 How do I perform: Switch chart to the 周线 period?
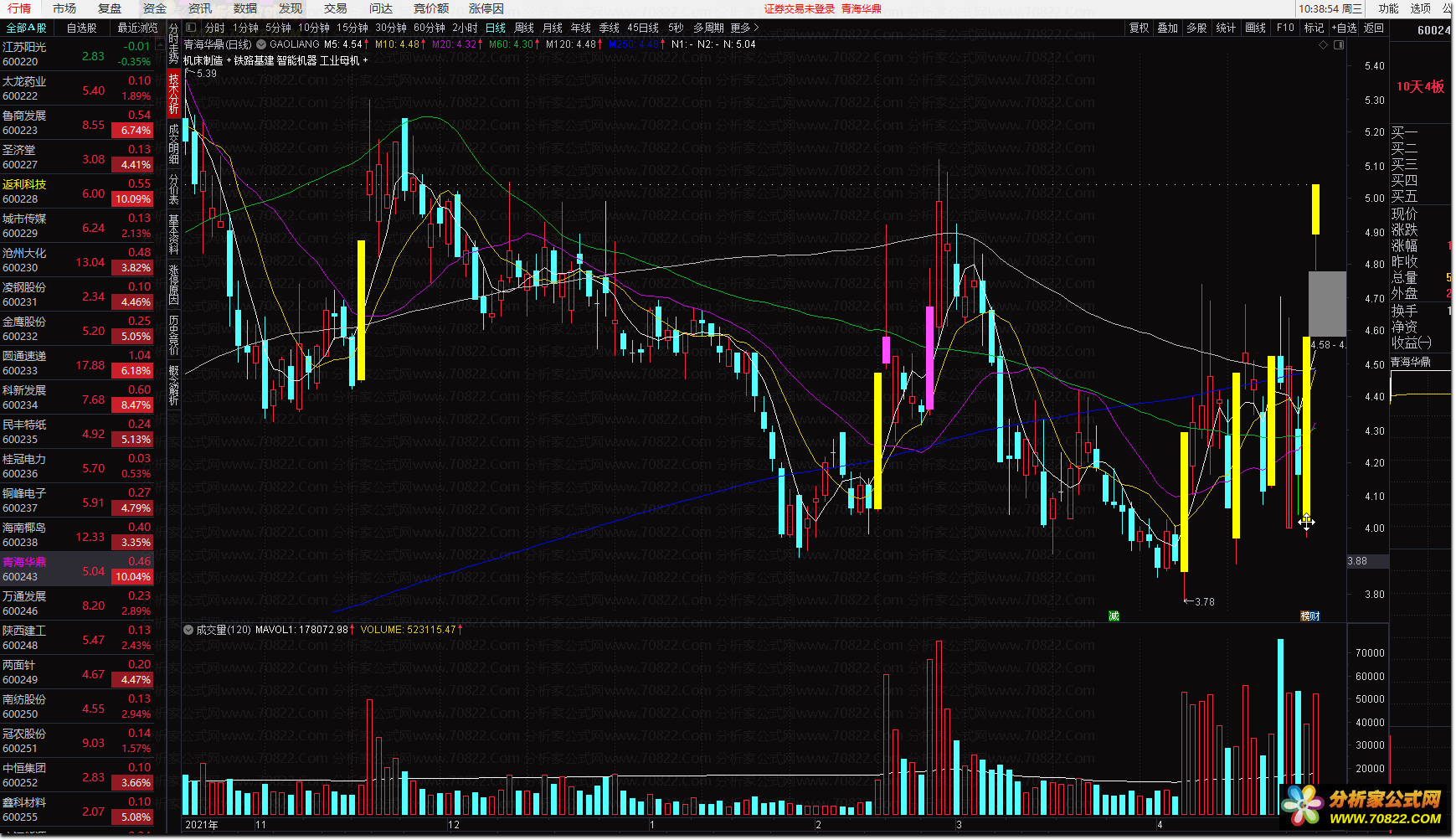(x=524, y=28)
